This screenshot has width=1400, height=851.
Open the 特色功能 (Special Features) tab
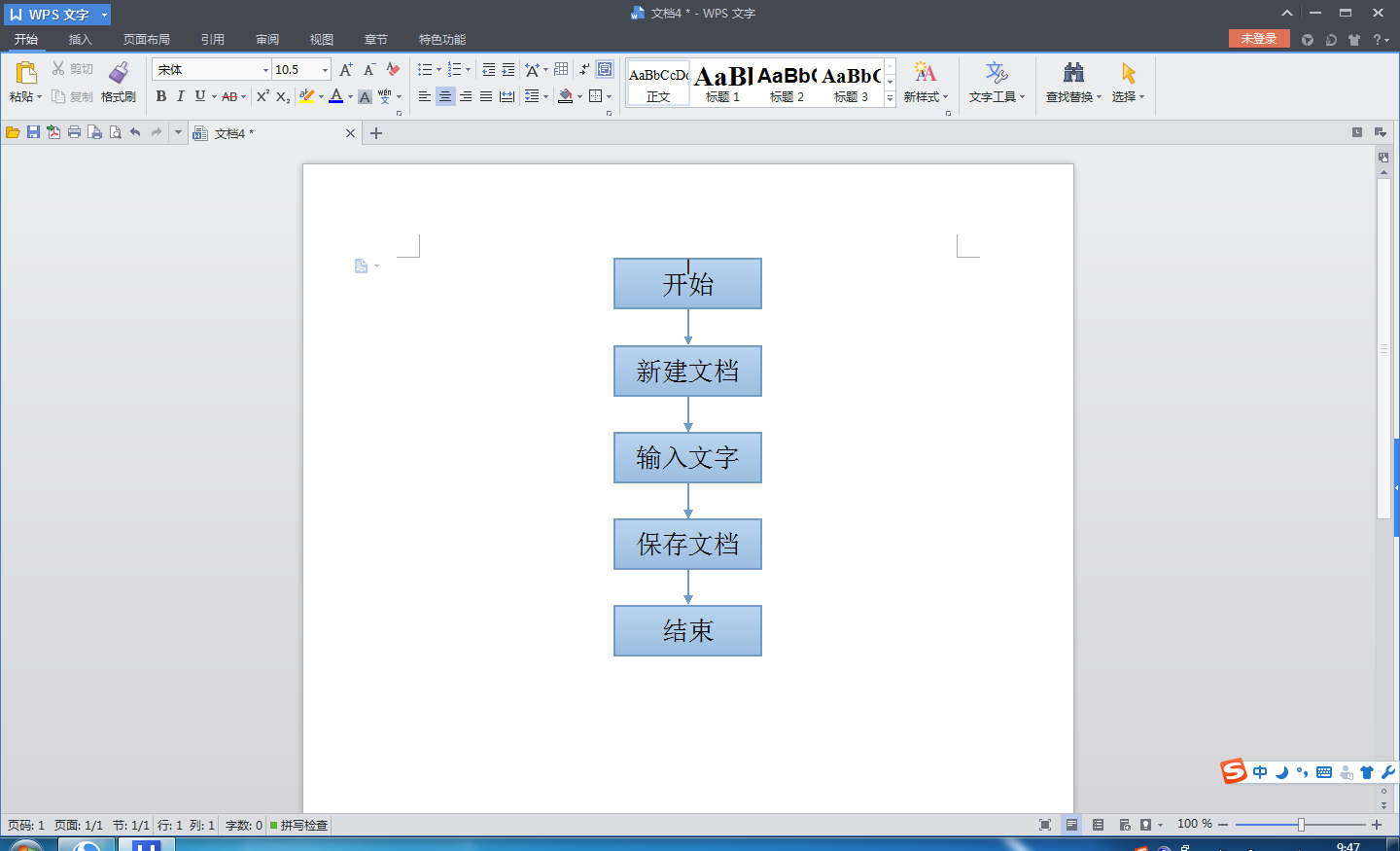click(442, 40)
